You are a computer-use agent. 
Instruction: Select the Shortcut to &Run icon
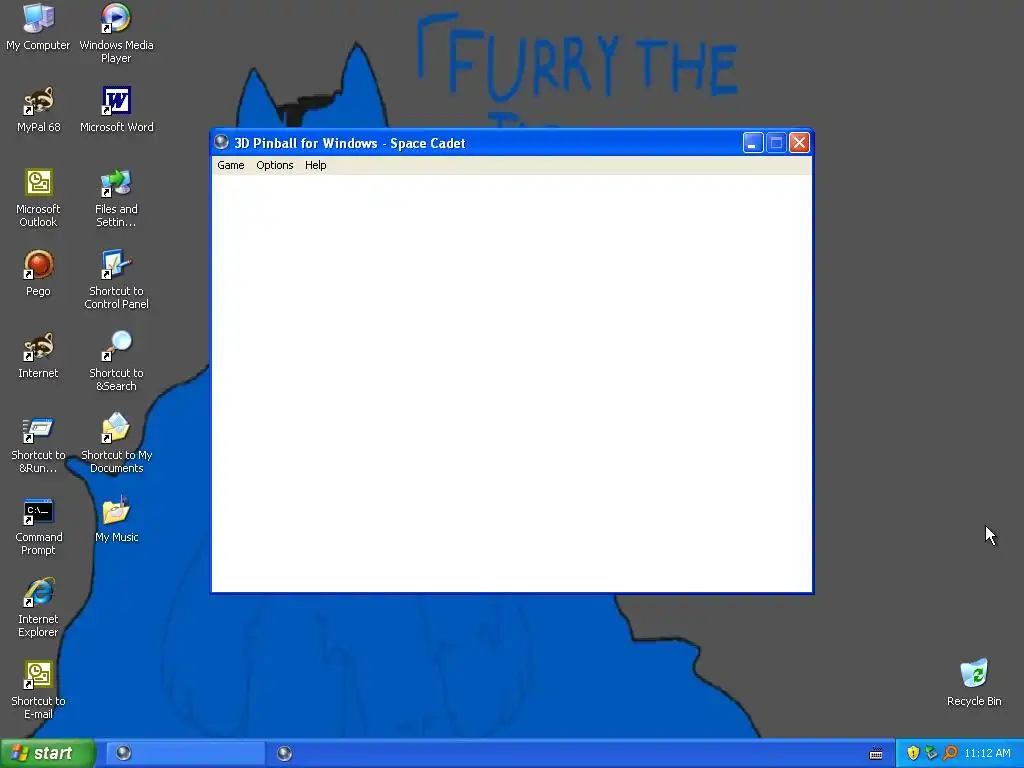tap(38, 444)
